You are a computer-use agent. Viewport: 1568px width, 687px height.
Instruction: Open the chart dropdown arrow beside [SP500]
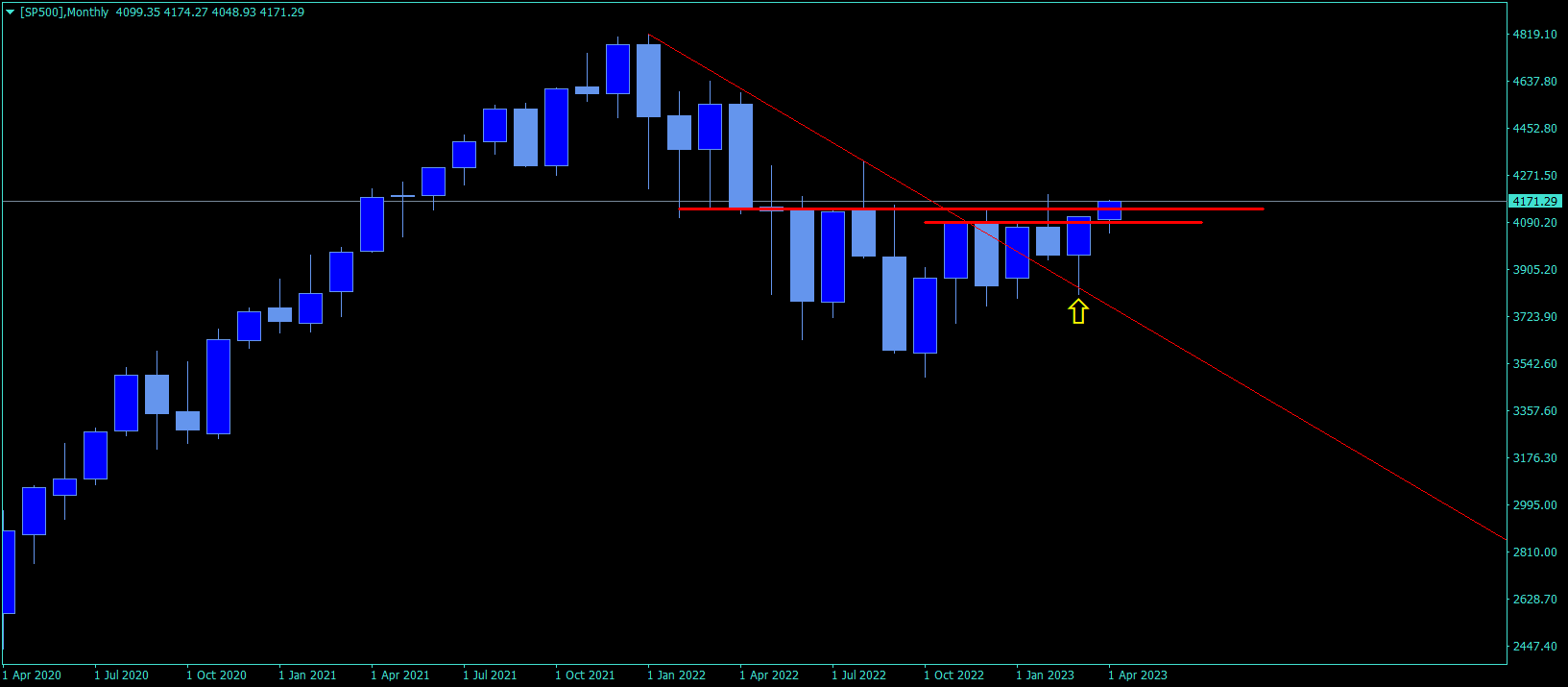pos(10,12)
